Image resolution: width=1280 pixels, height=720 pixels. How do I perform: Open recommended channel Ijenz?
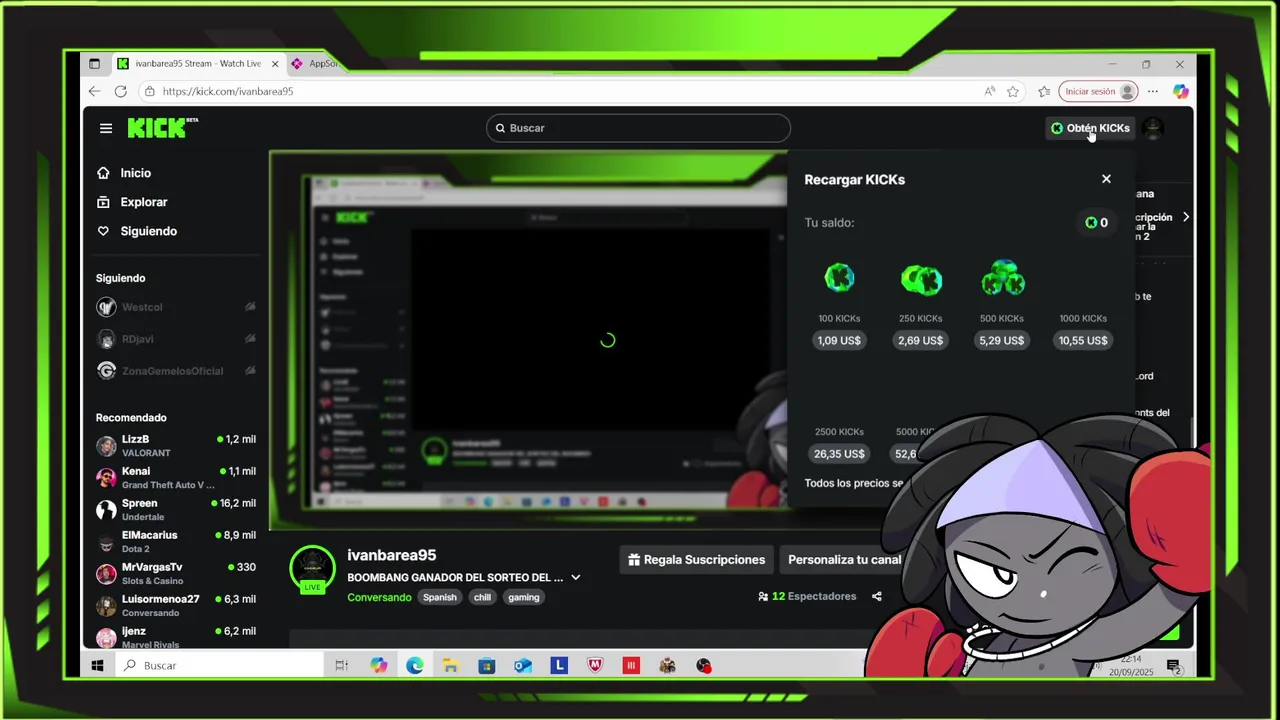tap(176, 637)
